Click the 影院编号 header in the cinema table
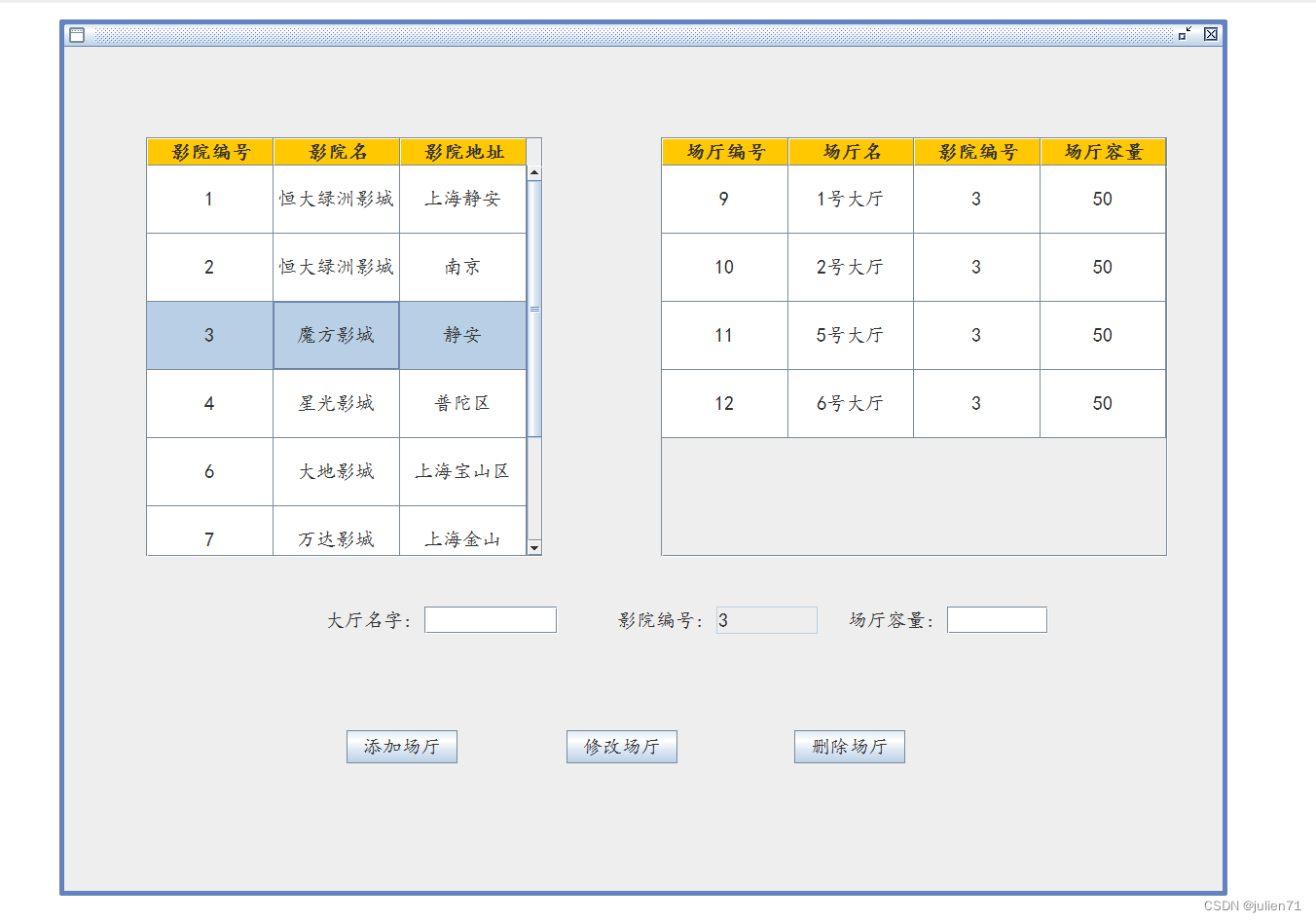The height and width of the screenshot is (922, 1316). 210,152
